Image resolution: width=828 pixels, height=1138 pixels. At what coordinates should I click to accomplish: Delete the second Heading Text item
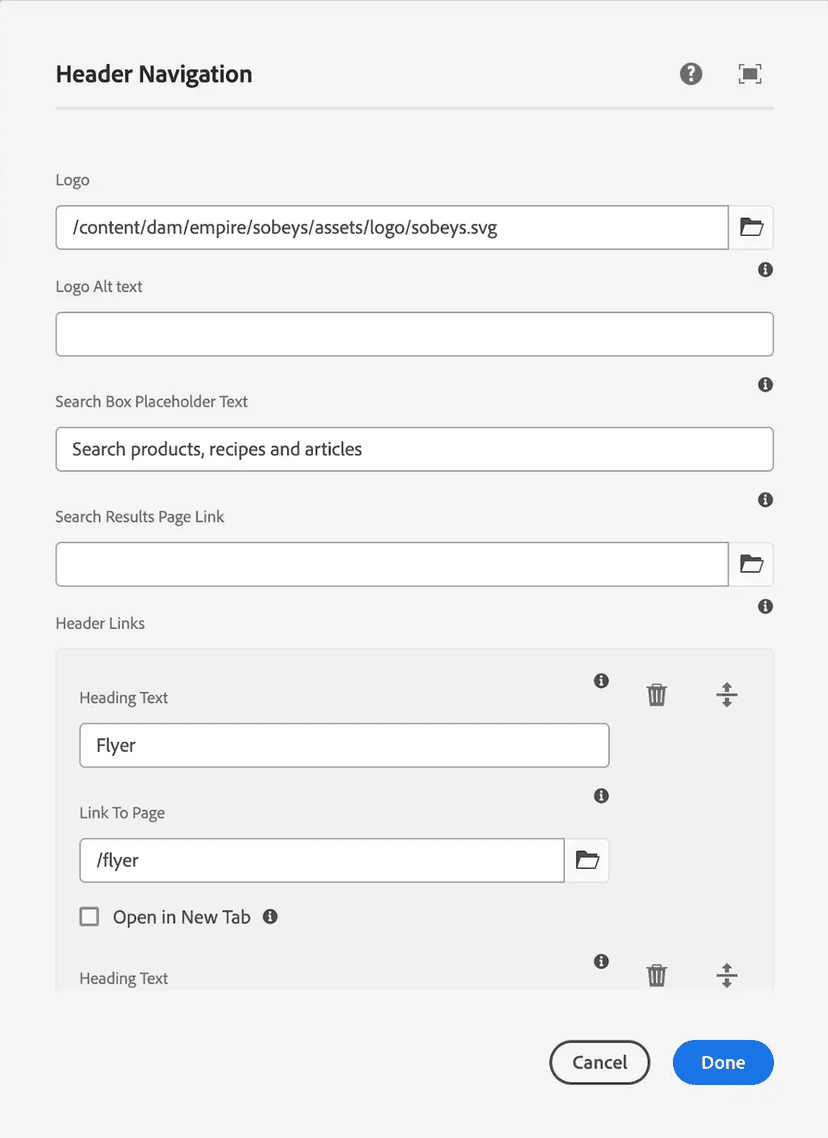656,975
